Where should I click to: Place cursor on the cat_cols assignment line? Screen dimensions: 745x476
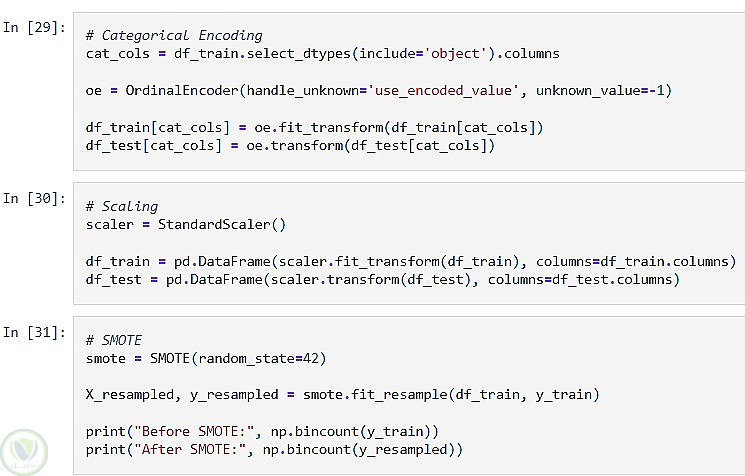tap(323, 53)
